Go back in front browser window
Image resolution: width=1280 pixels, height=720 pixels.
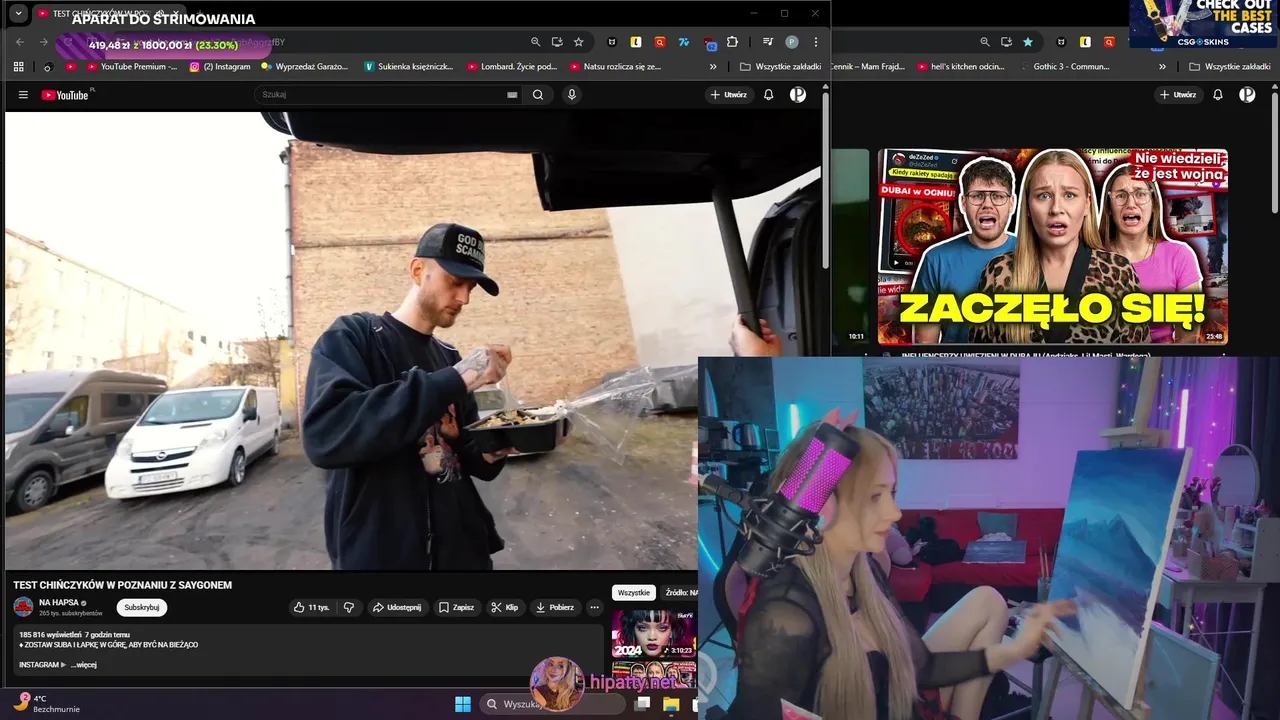20,42
